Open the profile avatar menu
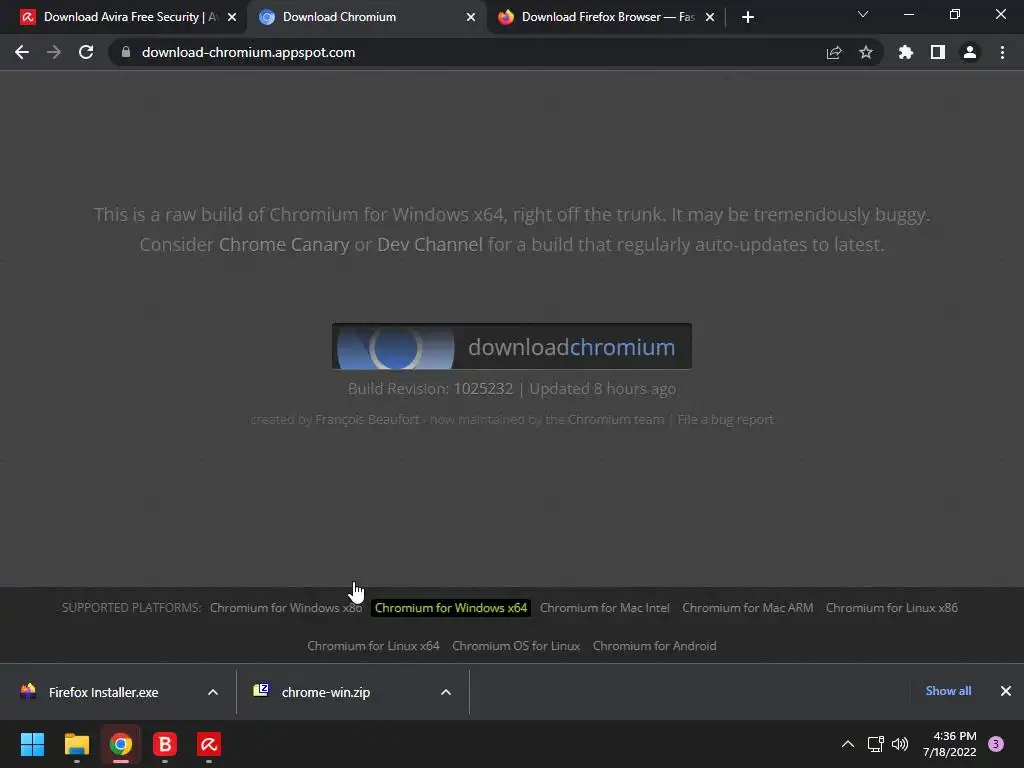The image size is (1024, 768). click(970, 52)
